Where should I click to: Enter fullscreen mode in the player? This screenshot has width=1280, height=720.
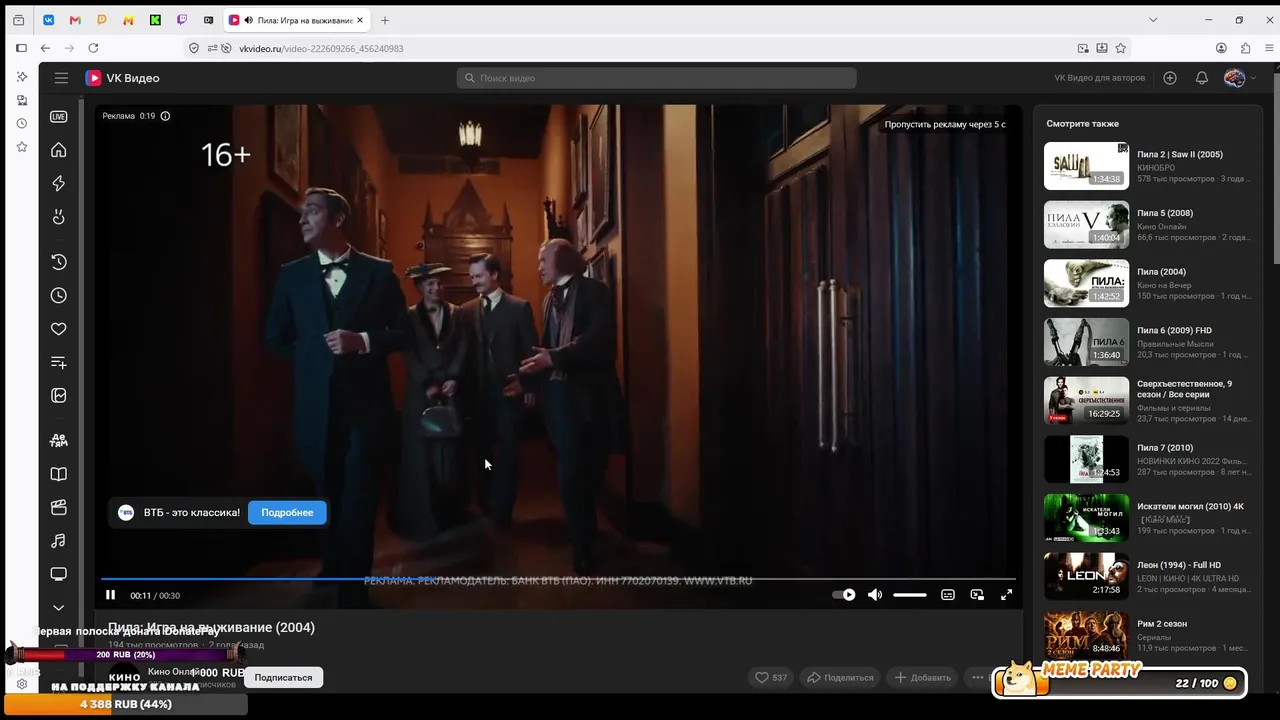coord(1006,595)
